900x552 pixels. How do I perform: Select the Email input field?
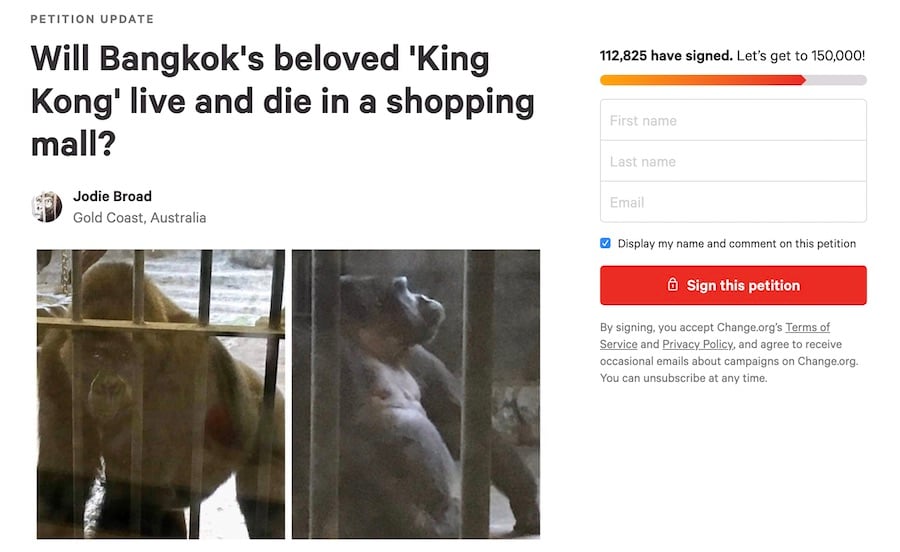(733, 202)
